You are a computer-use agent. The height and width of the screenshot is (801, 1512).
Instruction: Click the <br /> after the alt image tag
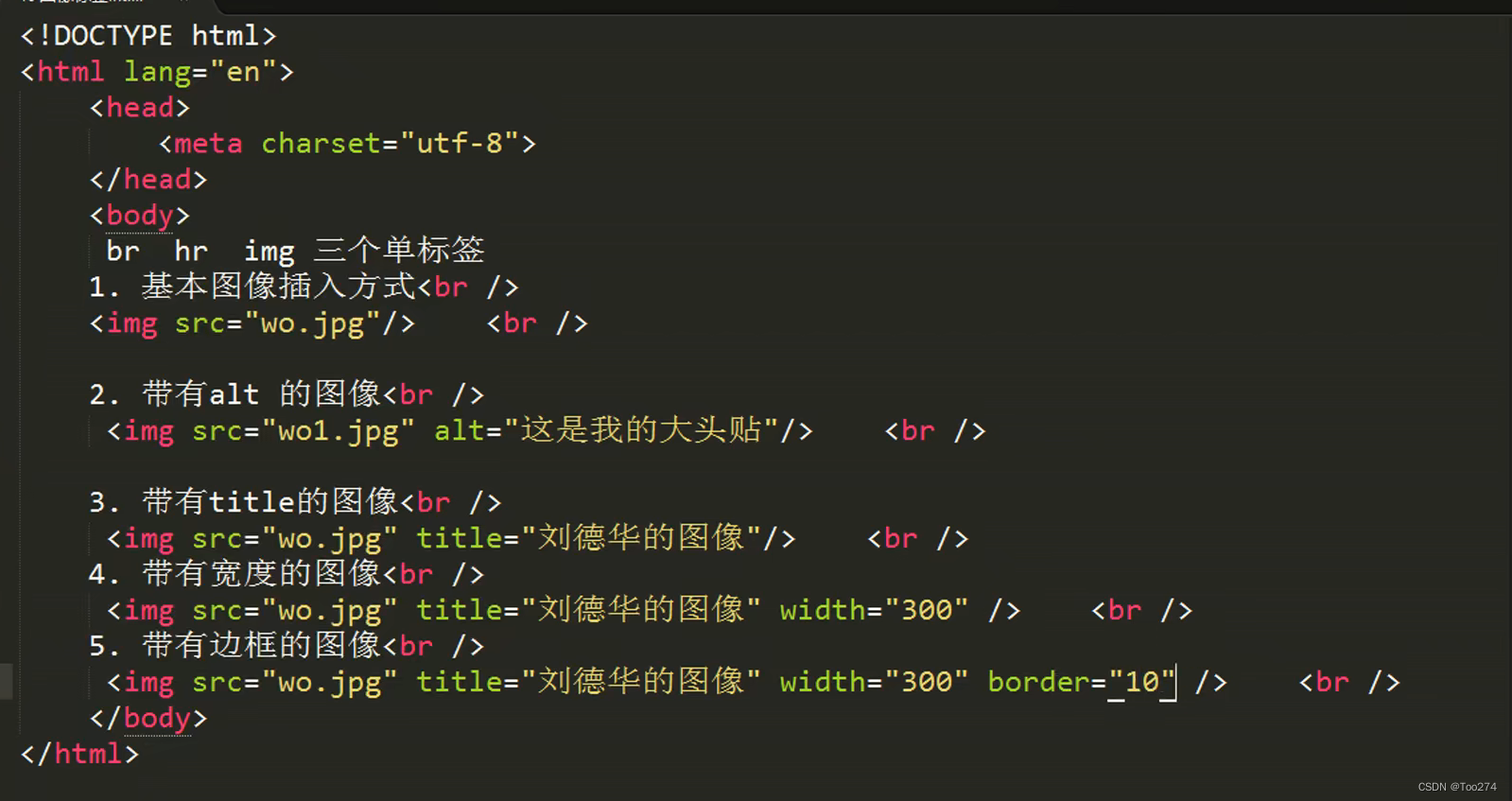click(935, 431)
